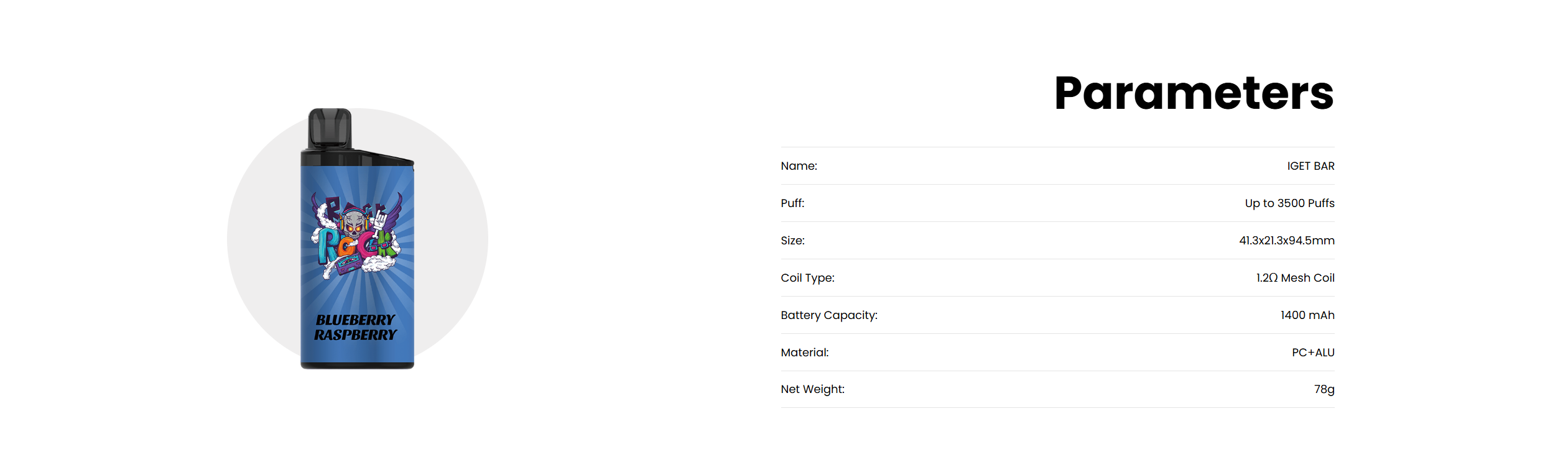Click the Name: label

tap(799, 166)
